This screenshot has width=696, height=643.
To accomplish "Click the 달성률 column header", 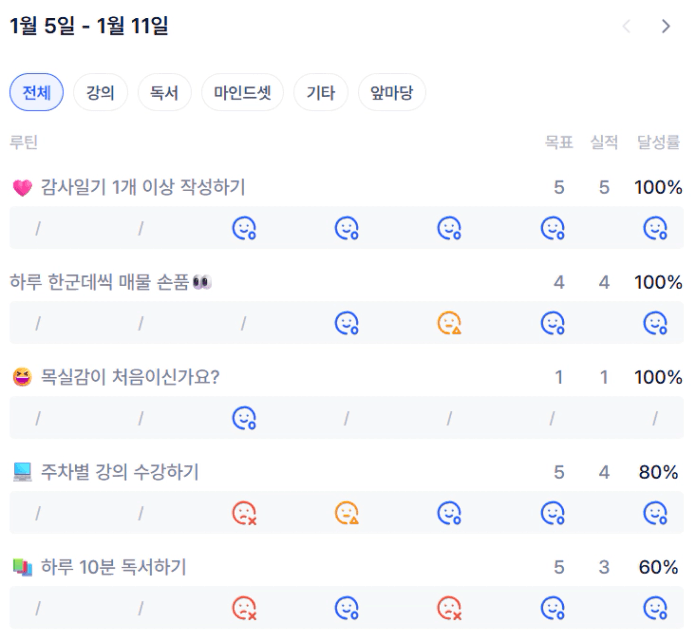I will coord(658,143).
